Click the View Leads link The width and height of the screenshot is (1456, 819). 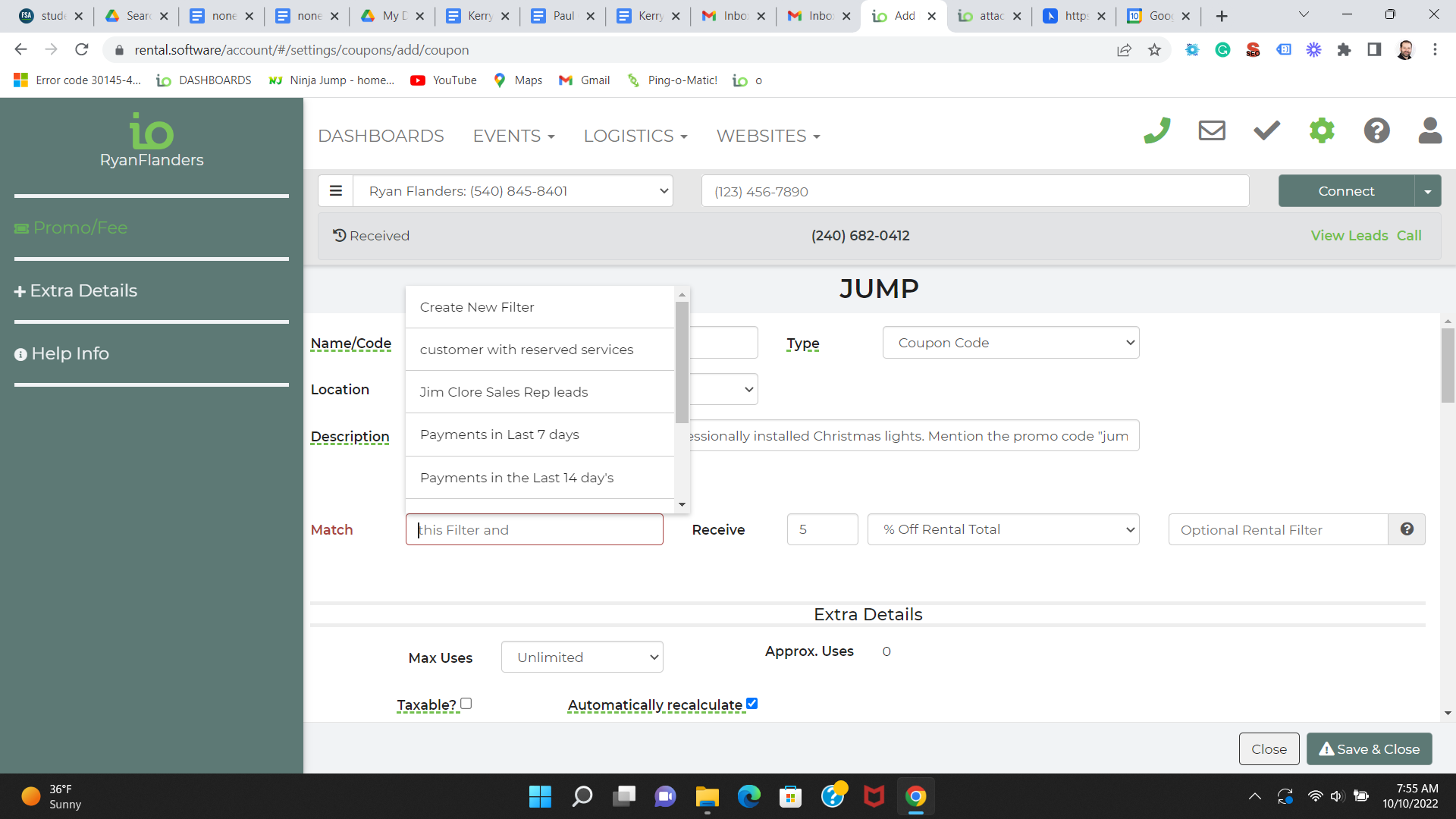pos(1349,236)
